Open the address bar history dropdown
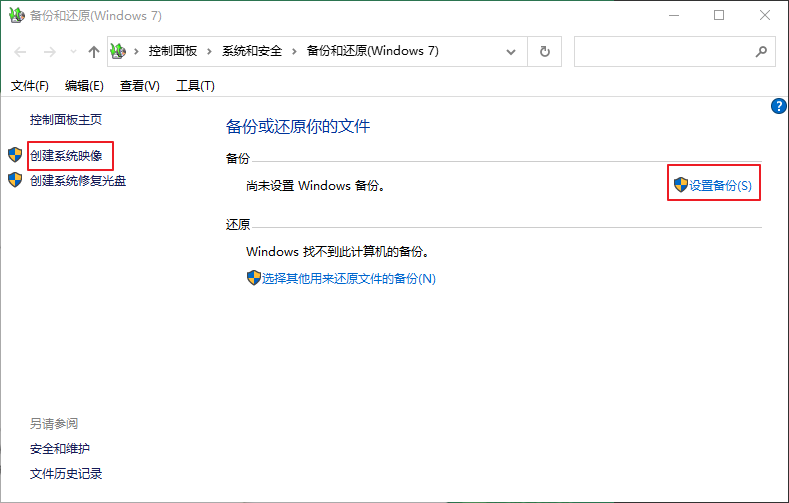 coord(511,52)
